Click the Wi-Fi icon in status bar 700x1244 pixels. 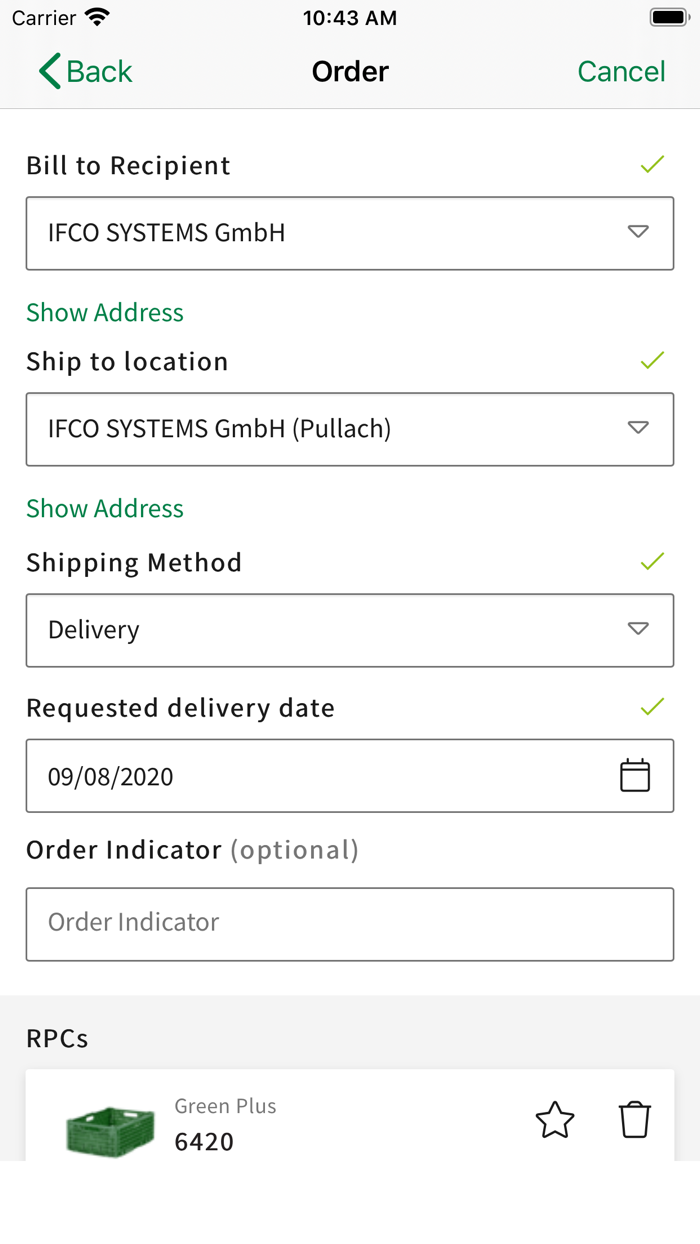94,16
